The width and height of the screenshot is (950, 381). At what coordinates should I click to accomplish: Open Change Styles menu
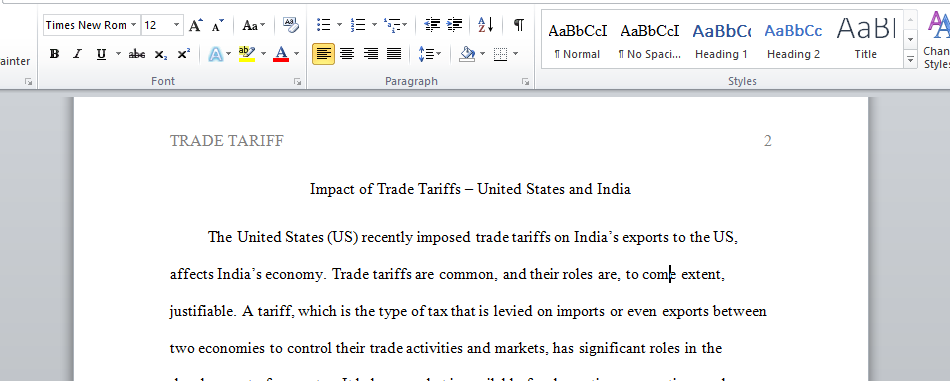[937, 39]
